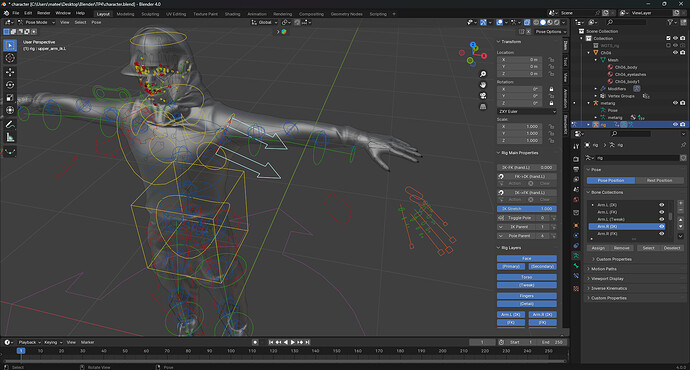Select the Transform tool
The width and height of the screenshot is (690, 370).
[10, 110]
